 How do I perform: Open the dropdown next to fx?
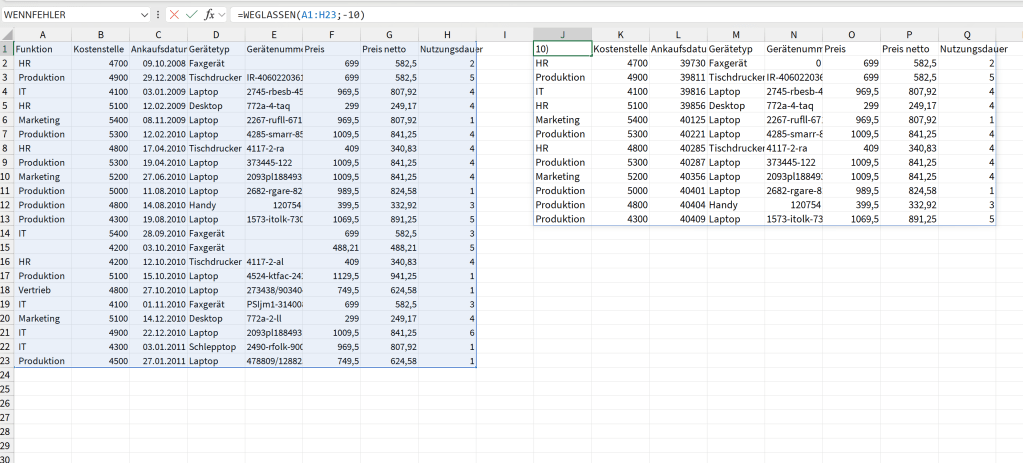222,15
